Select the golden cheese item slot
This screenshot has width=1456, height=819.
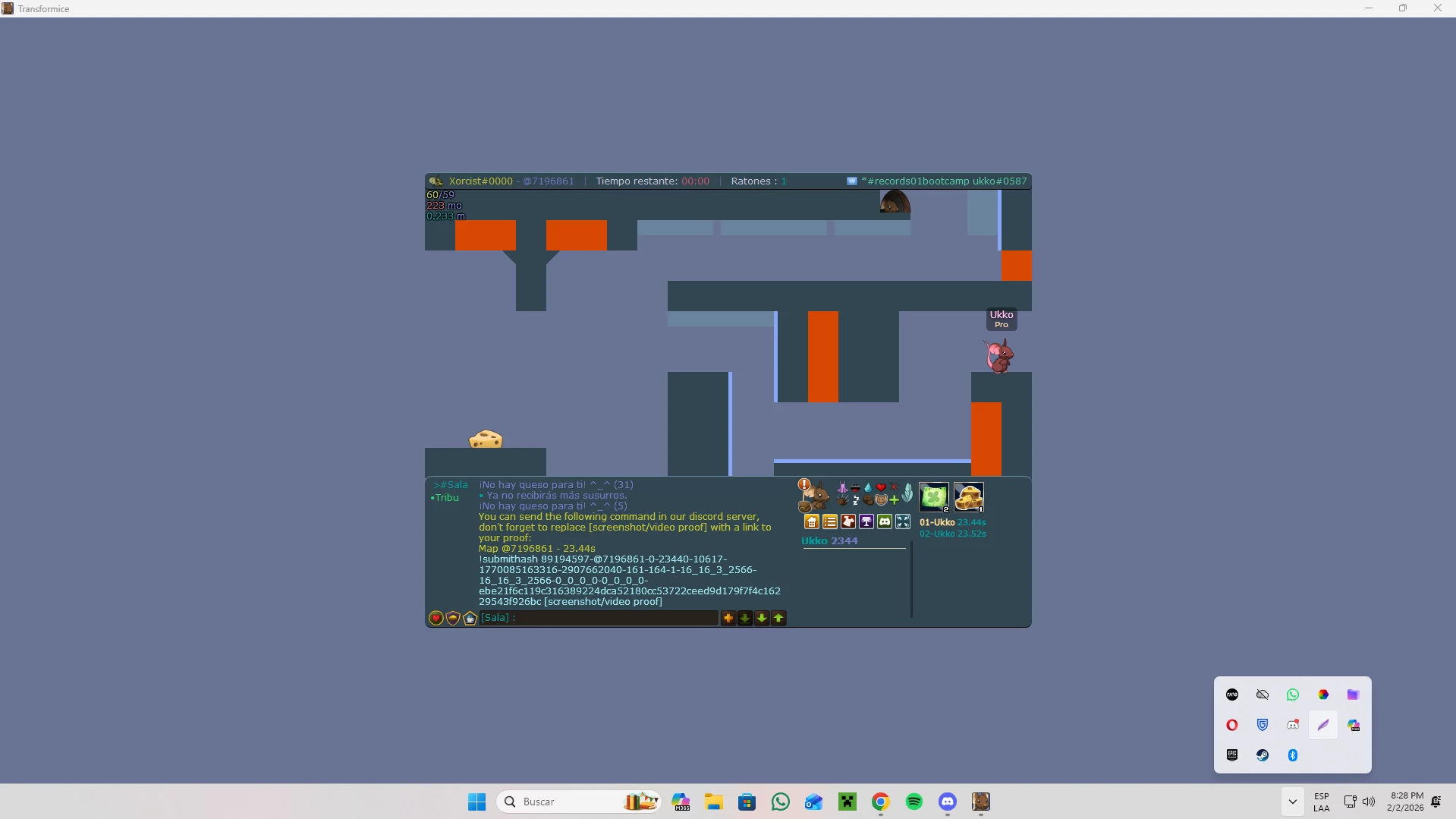[969, 497]
